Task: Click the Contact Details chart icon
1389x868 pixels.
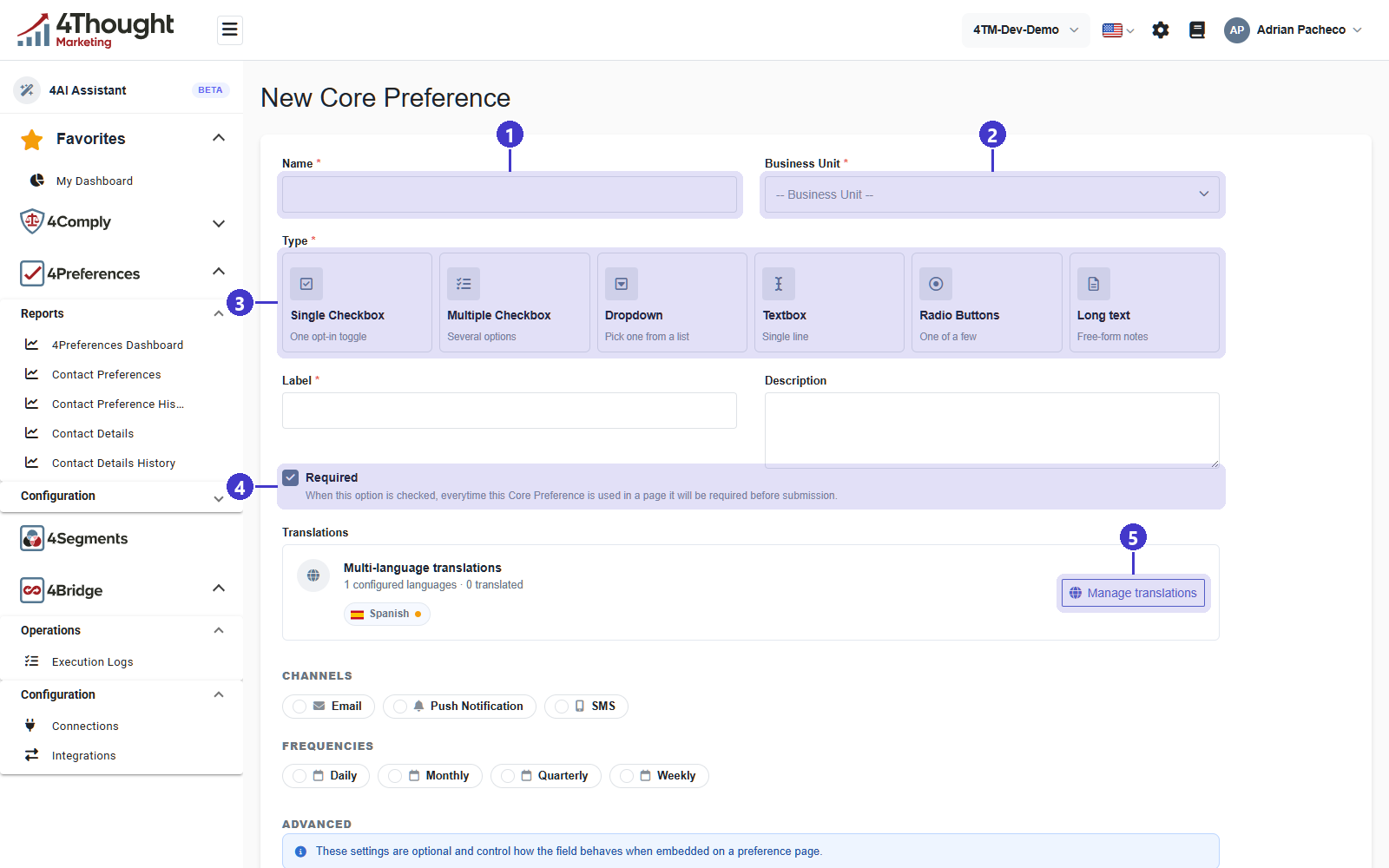Action: coord(32,433)
